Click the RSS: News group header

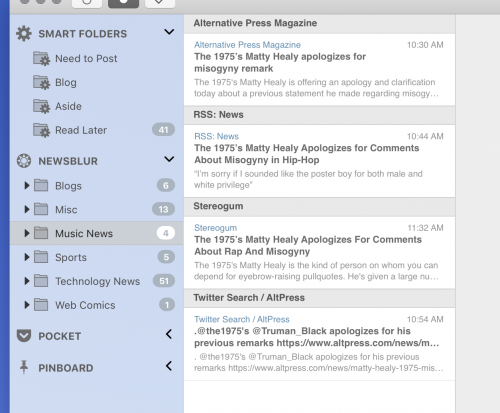(x=319, y=115)
